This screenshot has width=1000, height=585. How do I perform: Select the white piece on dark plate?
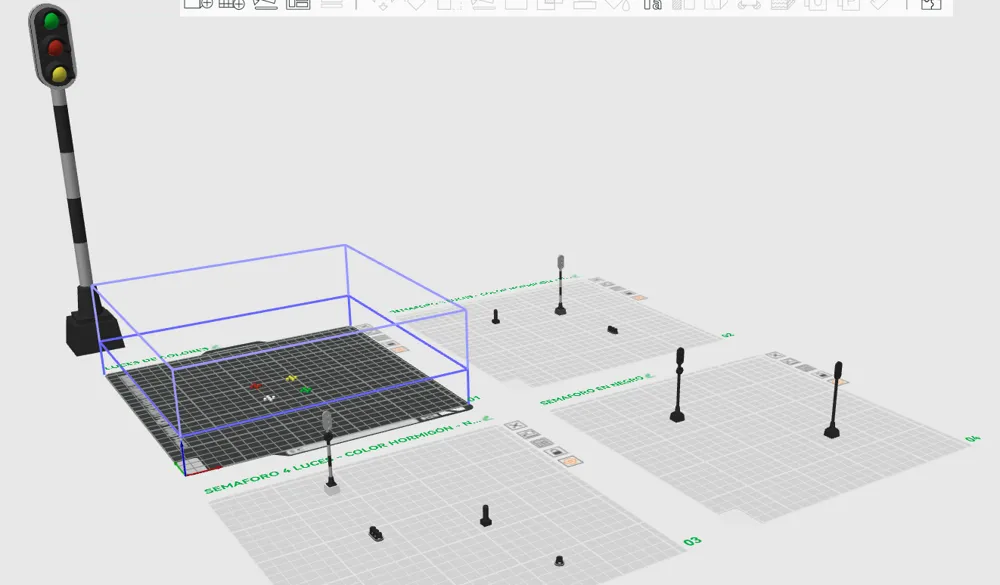270,398
